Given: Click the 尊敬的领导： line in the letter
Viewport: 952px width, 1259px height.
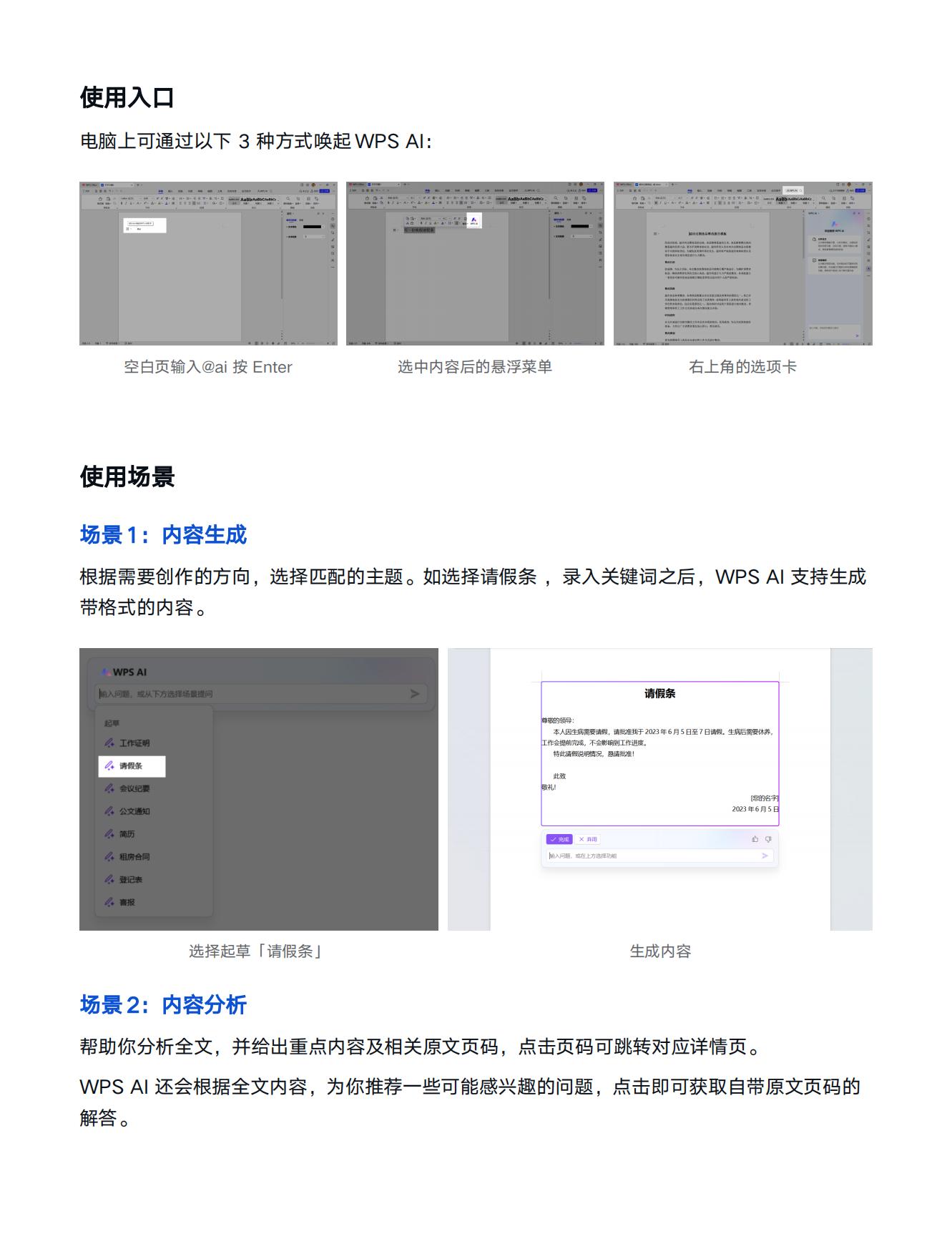Looking at the screenshot, I should point(557,720).
